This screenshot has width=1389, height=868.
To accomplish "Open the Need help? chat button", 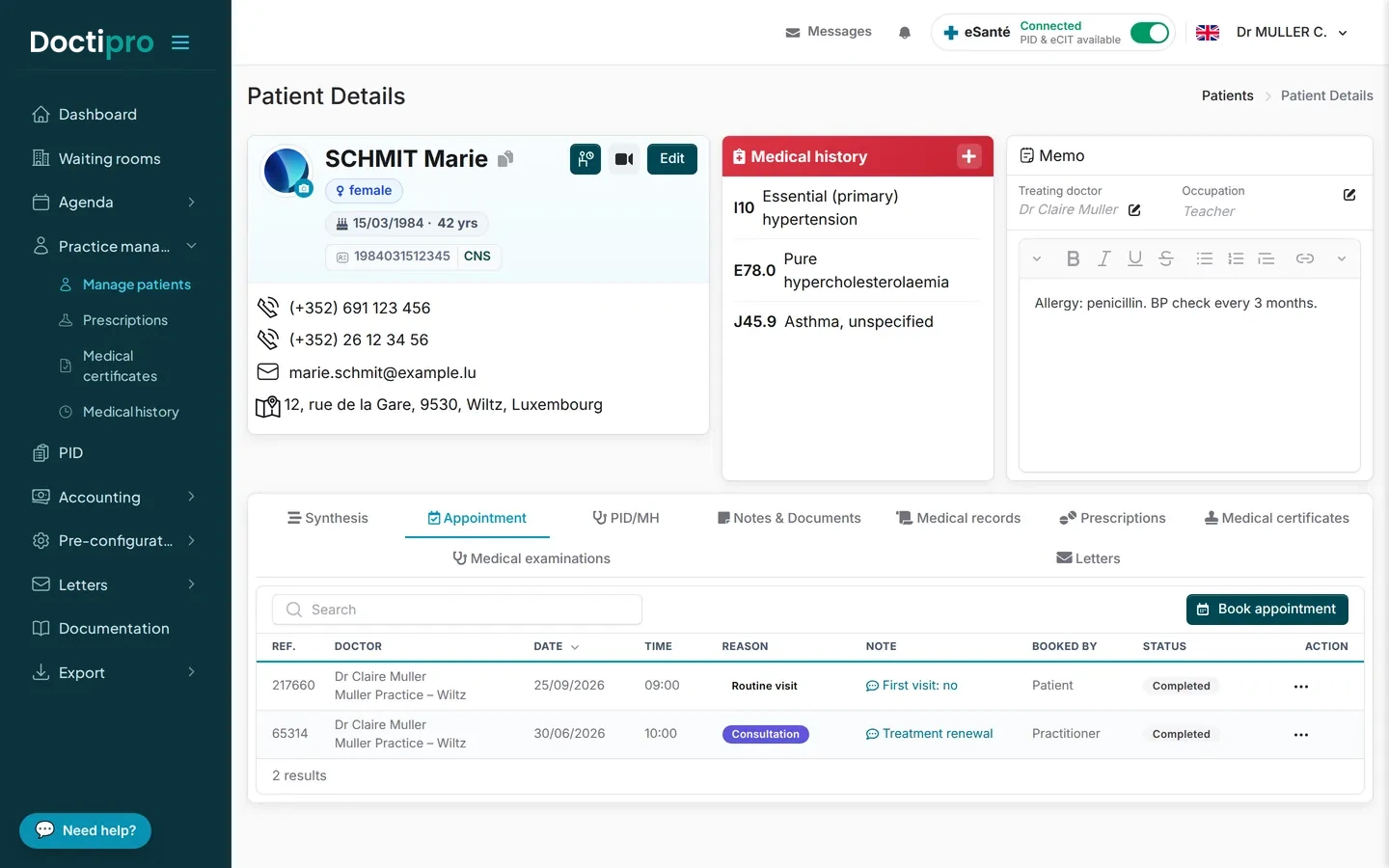I will click(x=85, y=830).
